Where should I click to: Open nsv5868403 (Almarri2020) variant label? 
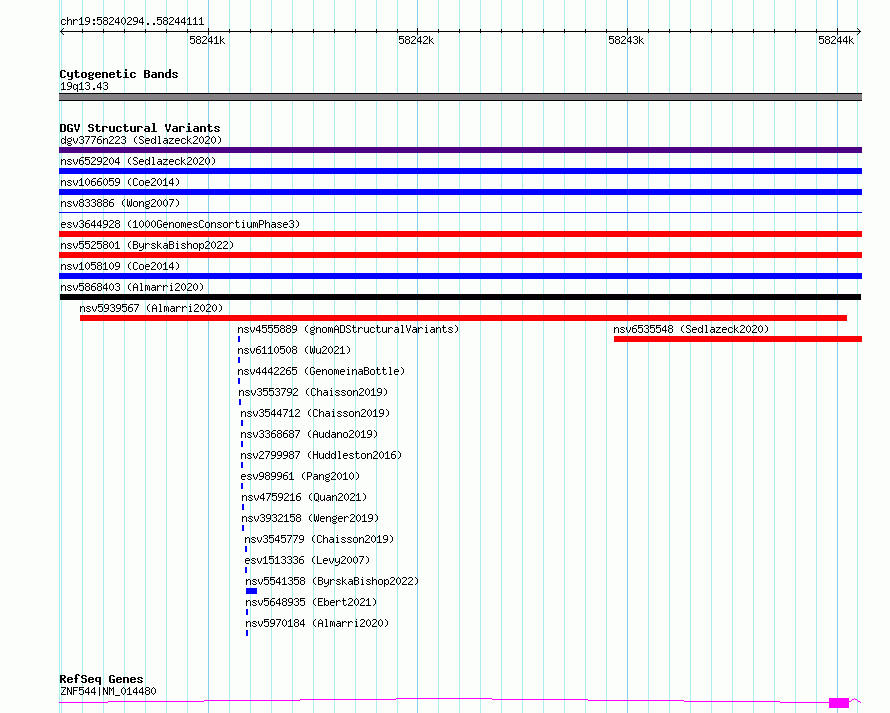132,287
